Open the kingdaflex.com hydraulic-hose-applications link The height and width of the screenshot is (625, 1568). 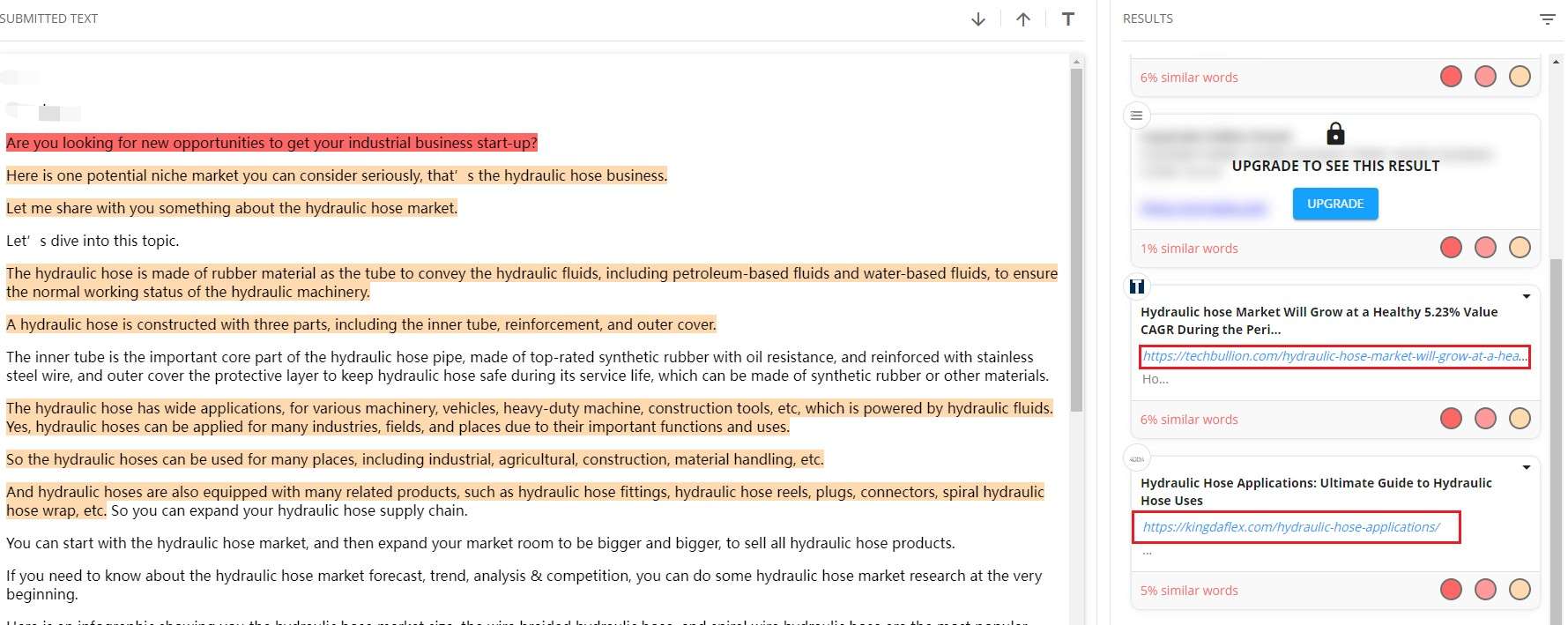pos(1290,527)
